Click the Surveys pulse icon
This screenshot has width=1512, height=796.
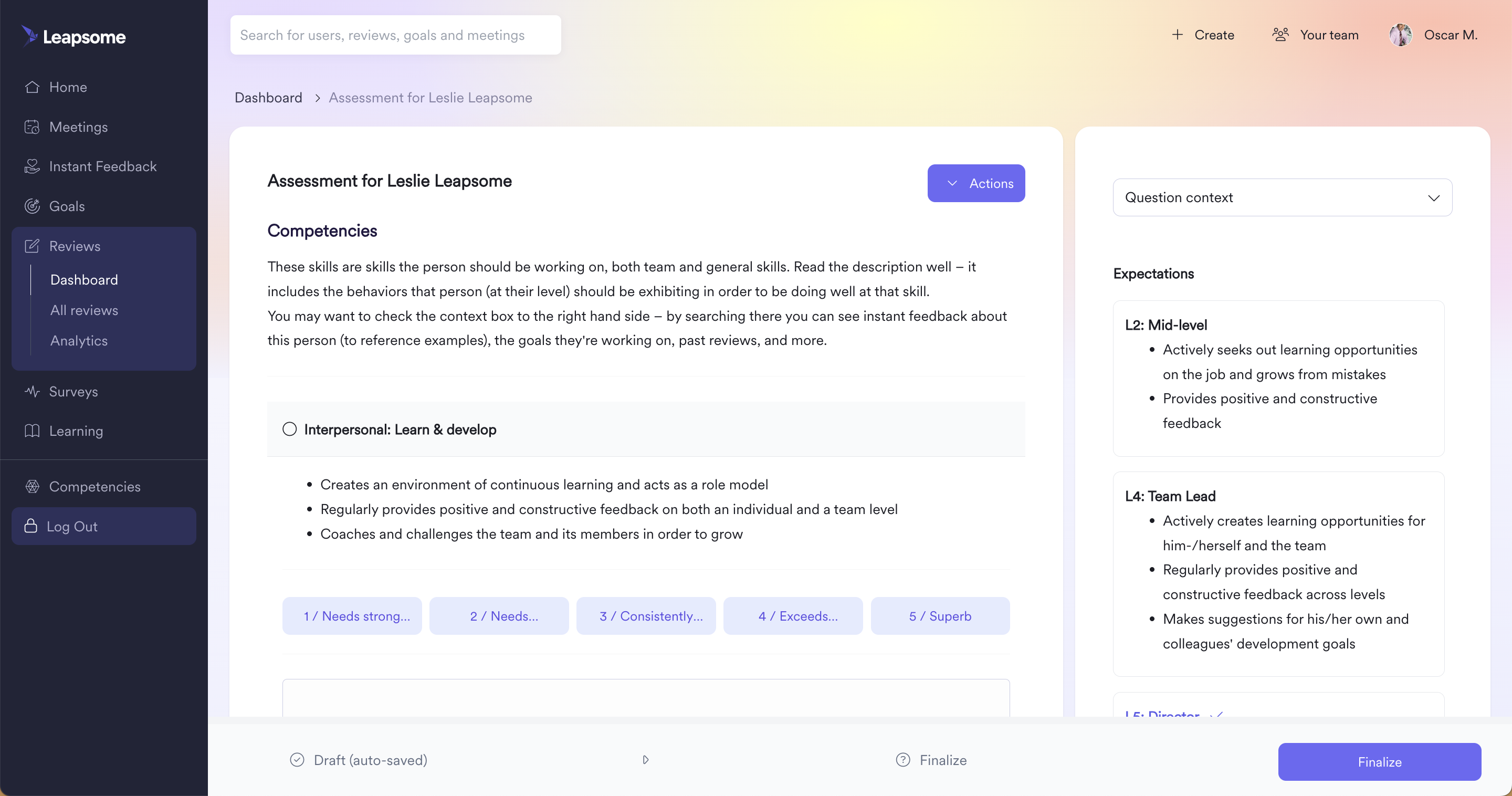pos(32,391)
